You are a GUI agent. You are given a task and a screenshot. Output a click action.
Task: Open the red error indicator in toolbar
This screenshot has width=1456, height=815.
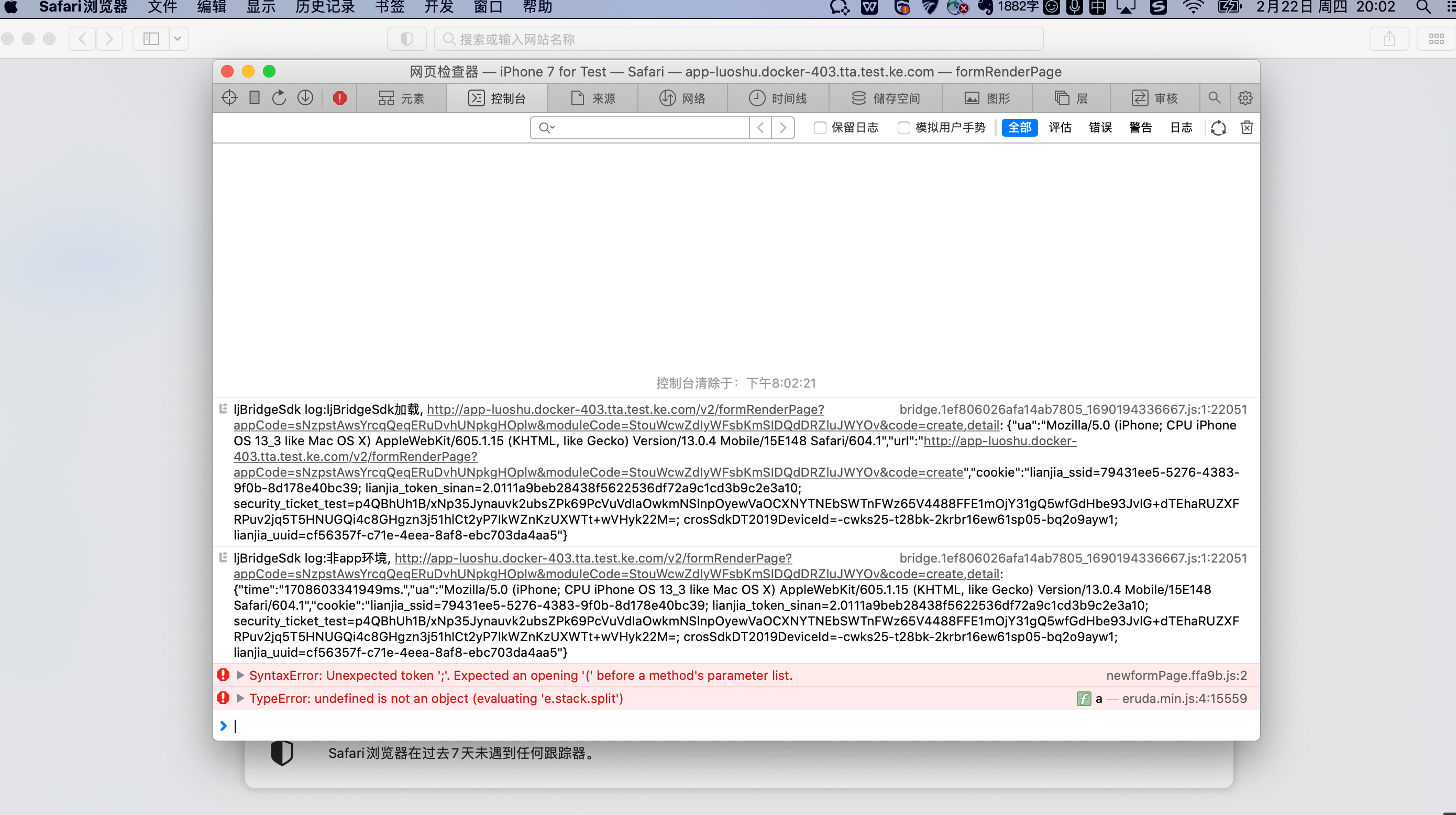point(340,98)
